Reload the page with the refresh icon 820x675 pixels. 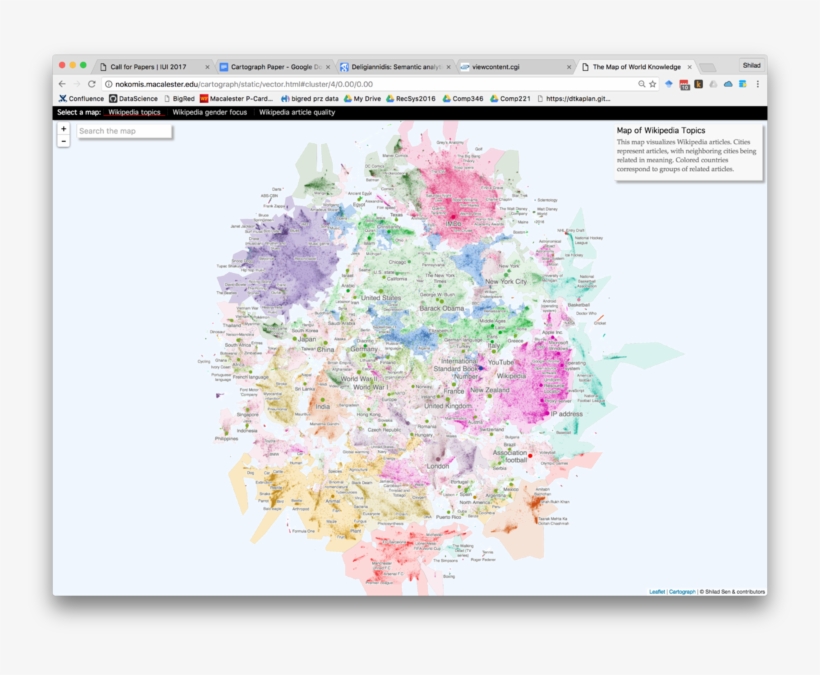coord(92,84)
